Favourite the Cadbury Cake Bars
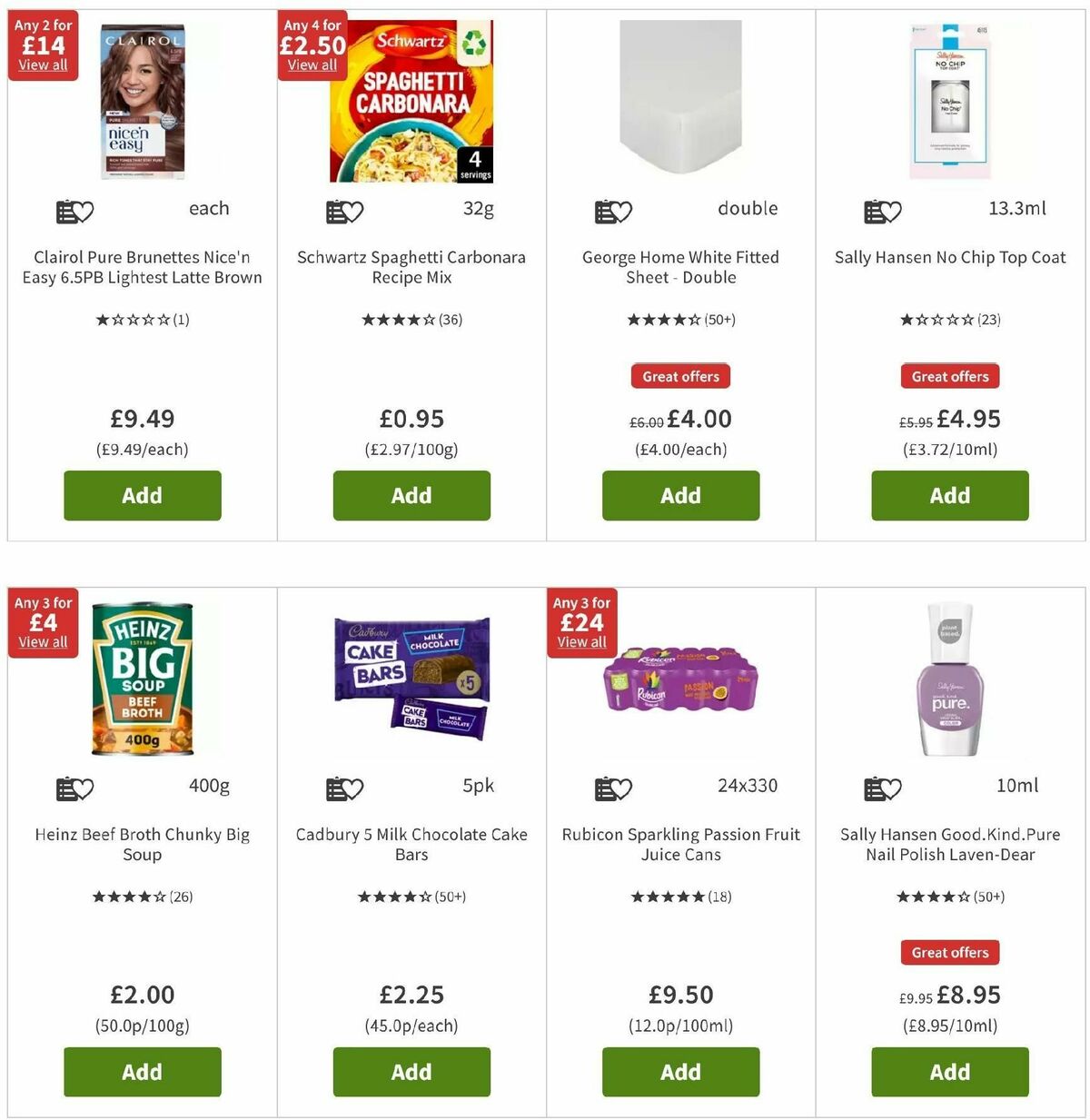This screenshot has width=1090, height=1120. [x=344, y=787]
